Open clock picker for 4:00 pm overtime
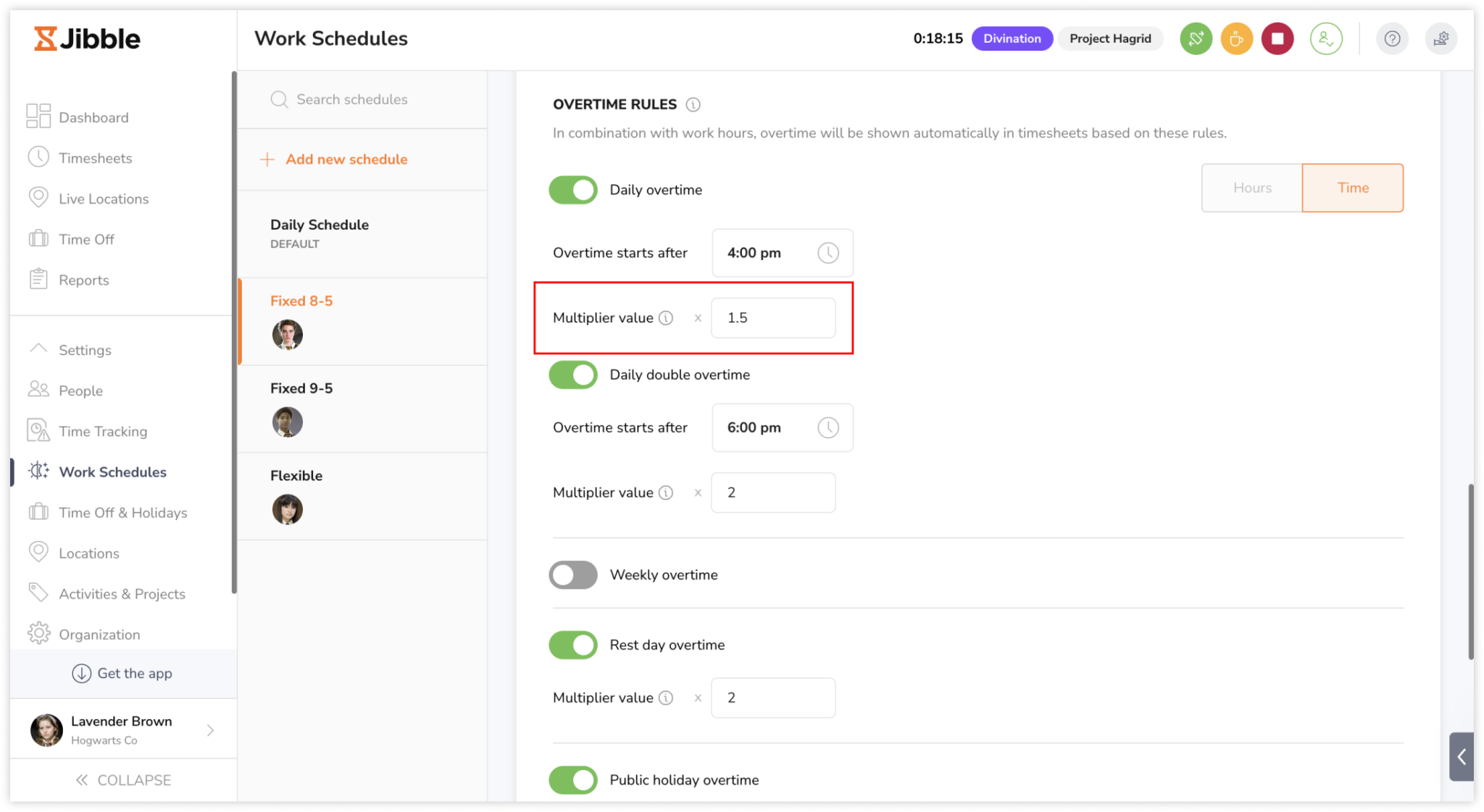Screen dimensions: 1484x812 coord(828,253)
